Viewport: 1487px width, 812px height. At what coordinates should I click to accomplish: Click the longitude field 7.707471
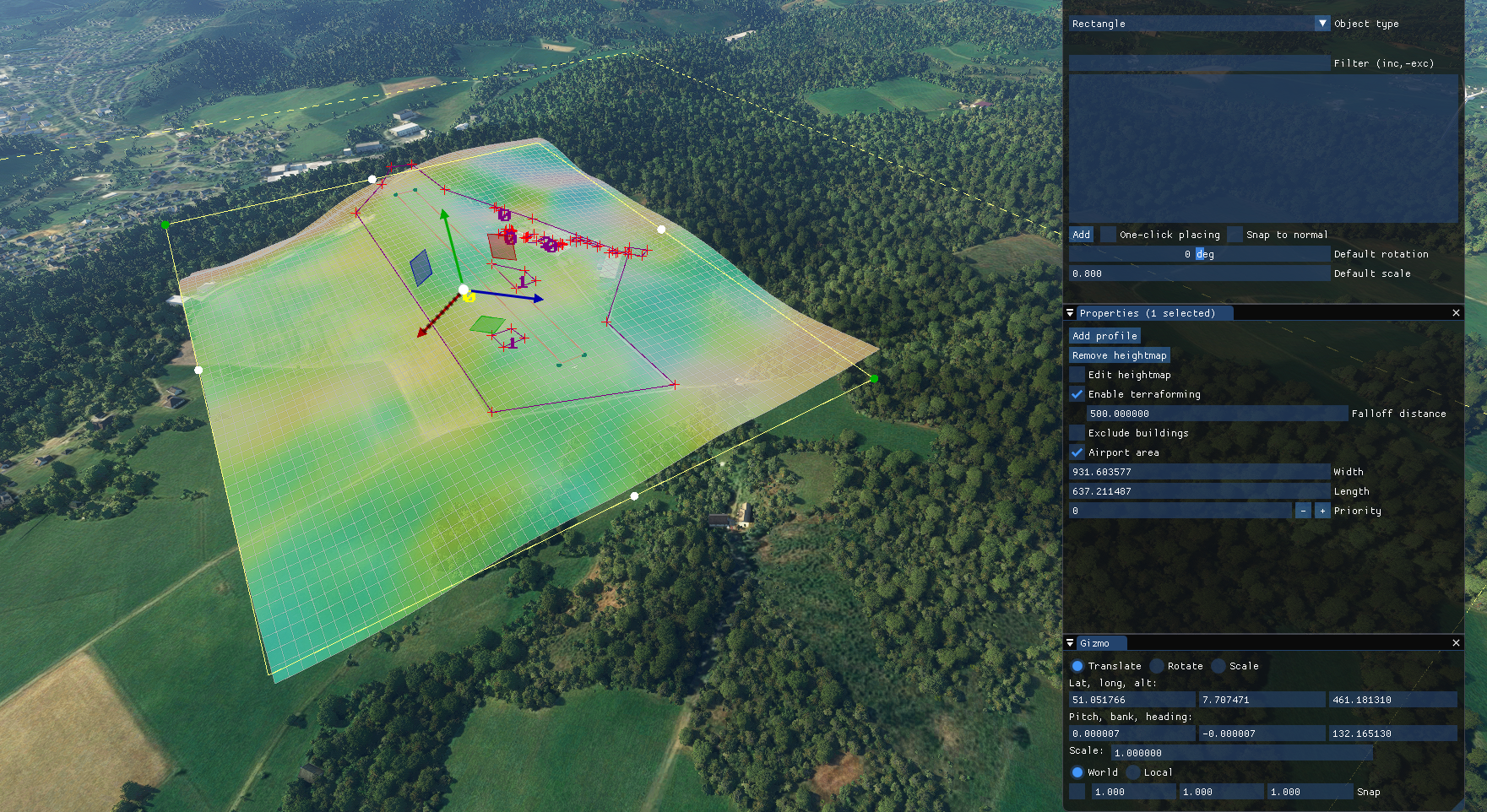(x=1262, y=700)
